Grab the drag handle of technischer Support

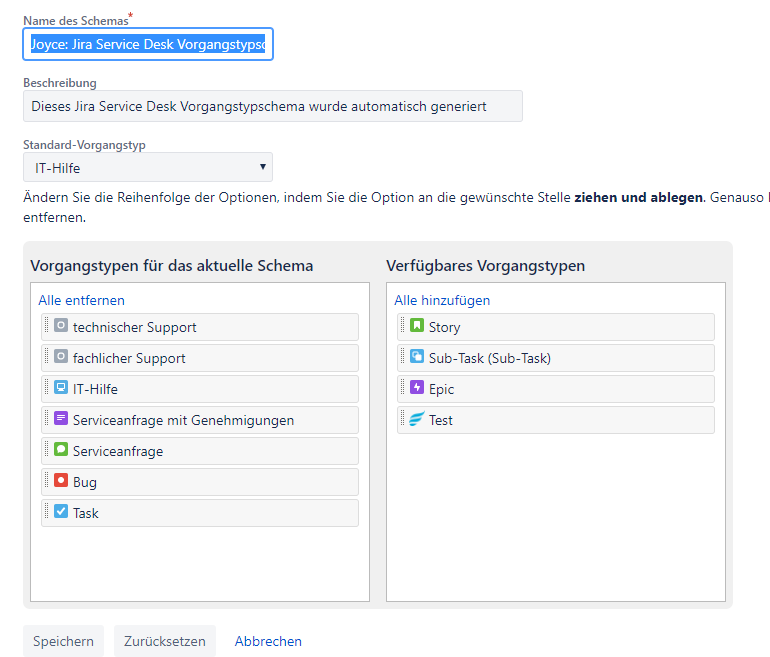tap(47, 325)
